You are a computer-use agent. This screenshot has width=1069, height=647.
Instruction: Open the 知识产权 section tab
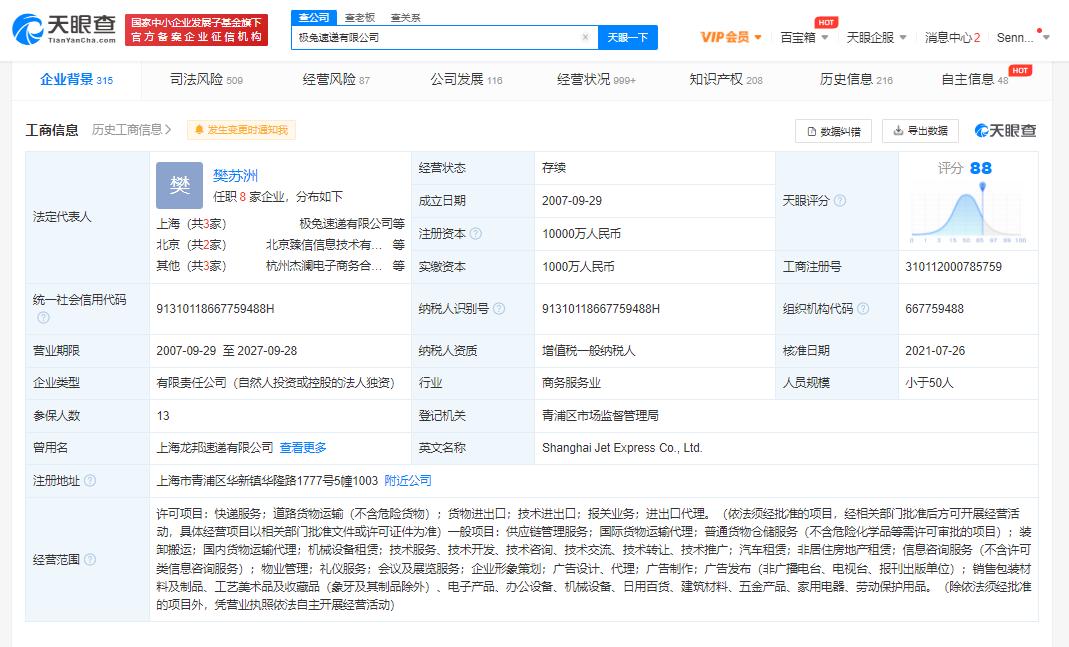point(718,77)
